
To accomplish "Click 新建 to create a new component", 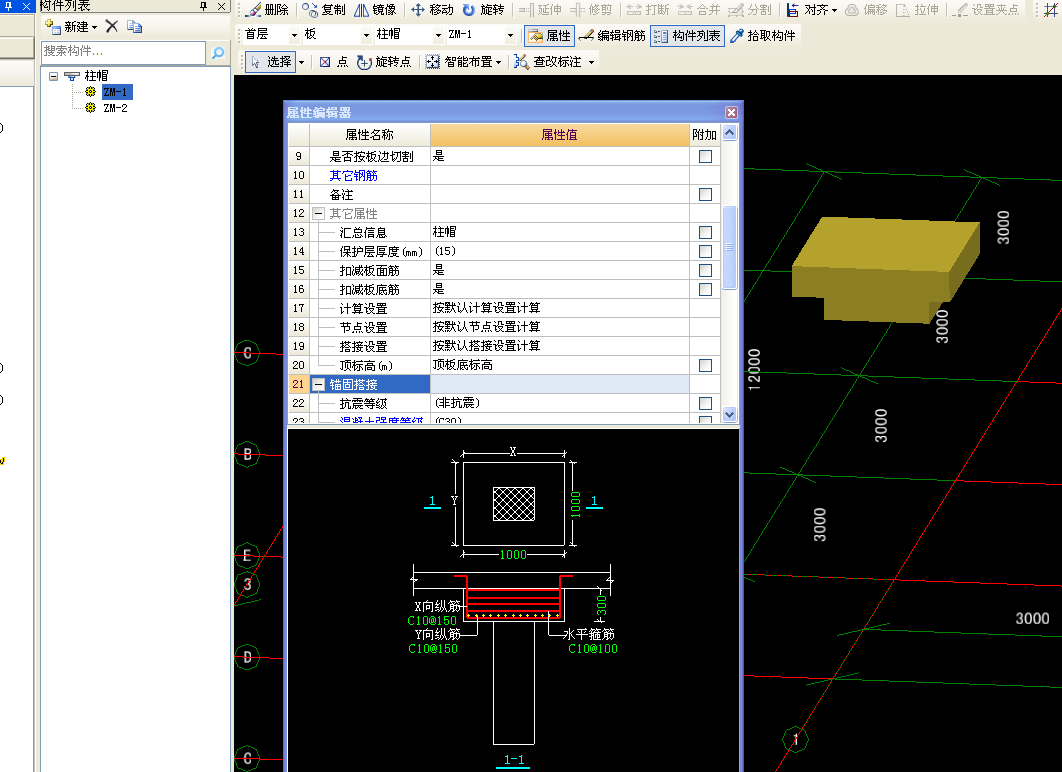I will point(71,26).
